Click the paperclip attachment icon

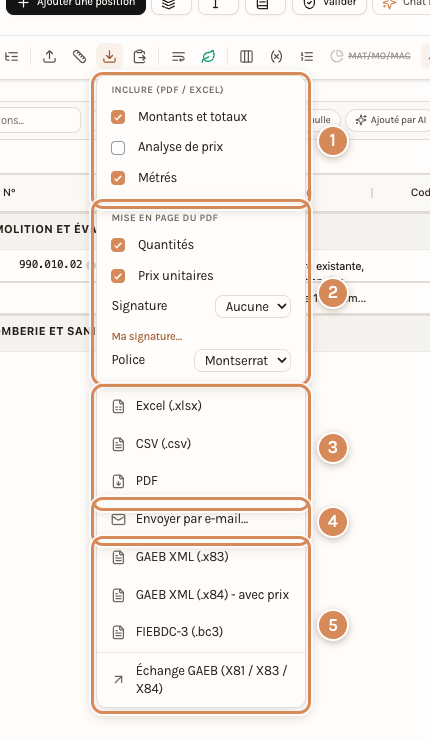click(79, 57)
